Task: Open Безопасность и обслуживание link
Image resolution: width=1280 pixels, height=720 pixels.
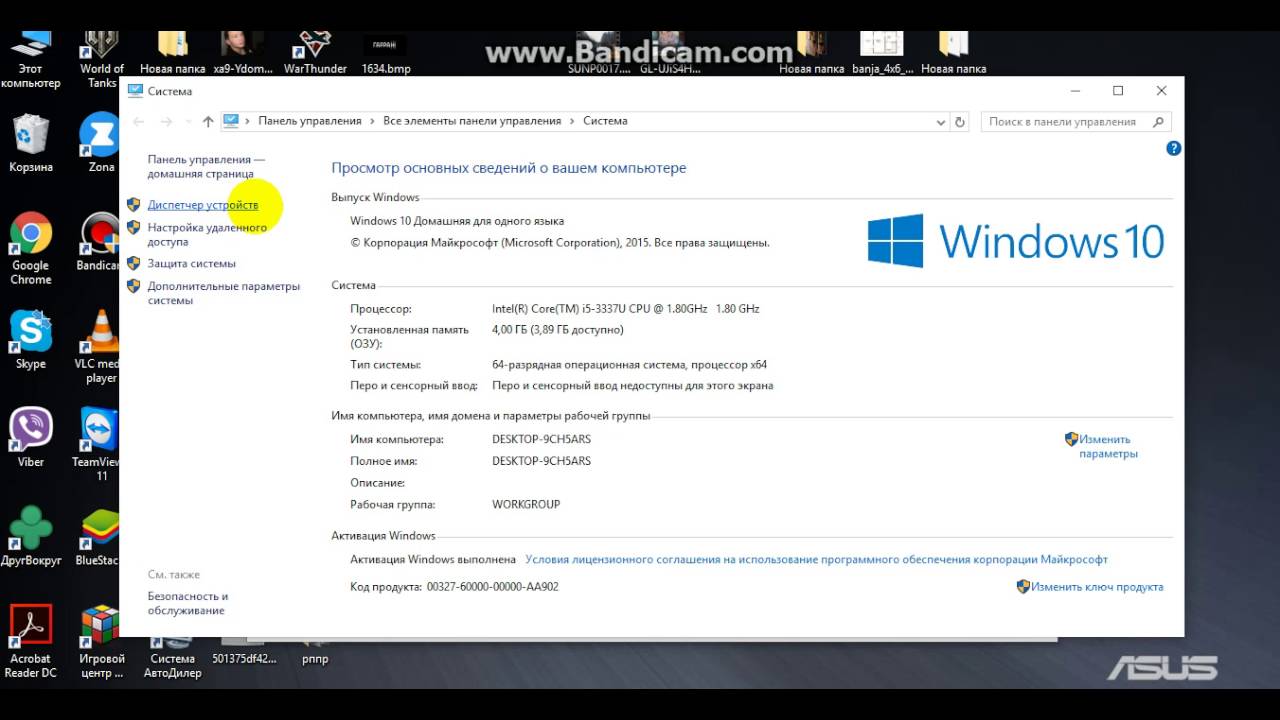Action: coord(187,603)
